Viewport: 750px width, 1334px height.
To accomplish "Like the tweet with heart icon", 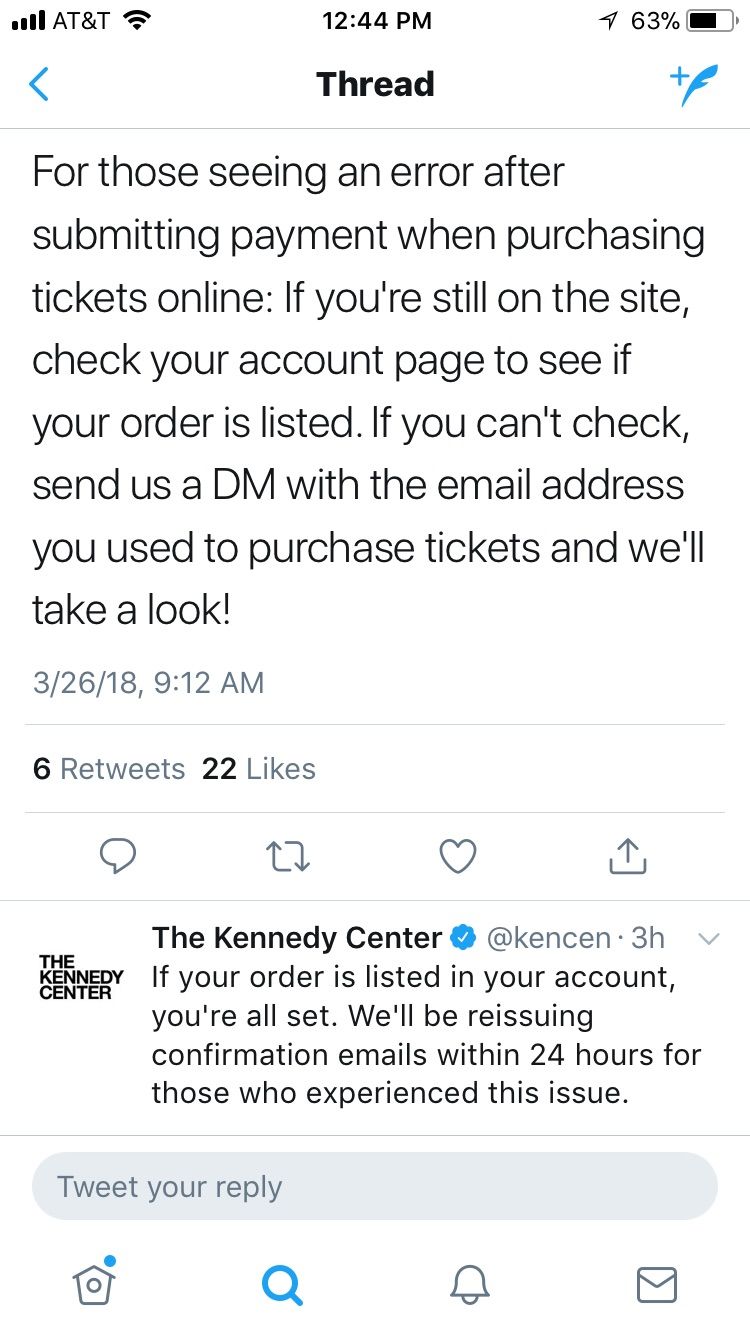I will (458, 855).
